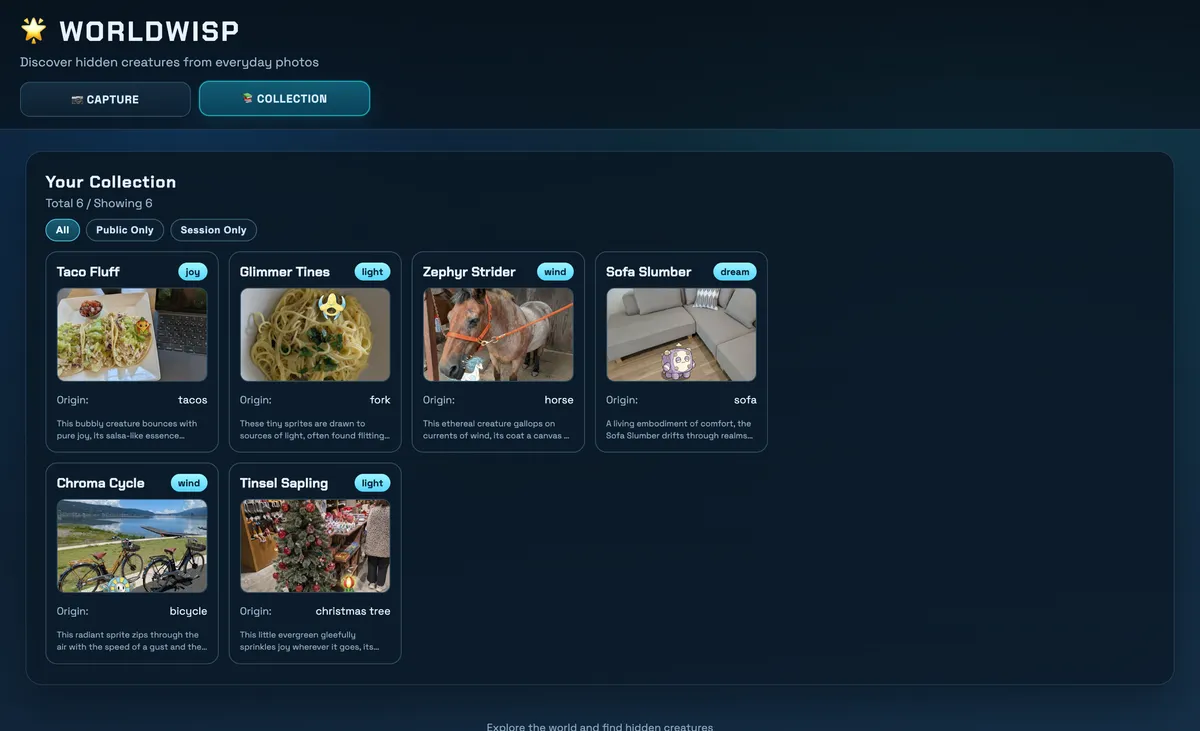
Task: Click the collection icon on the Collection button
Action: 247,99
